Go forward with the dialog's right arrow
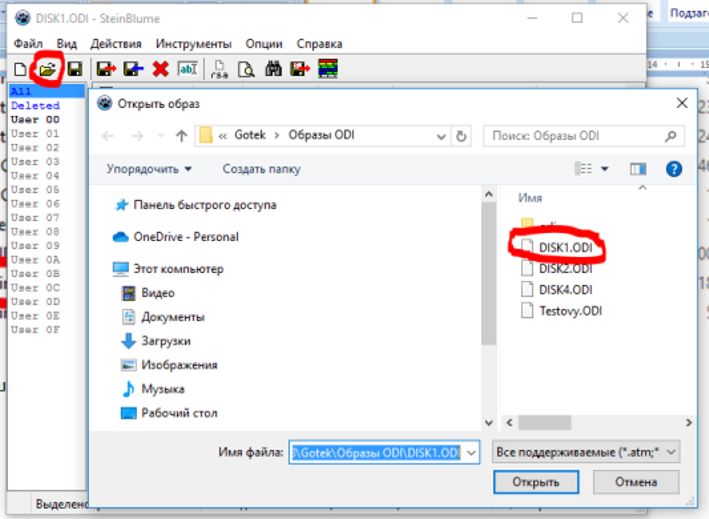 pyautogui.click(x=137, y=136)
